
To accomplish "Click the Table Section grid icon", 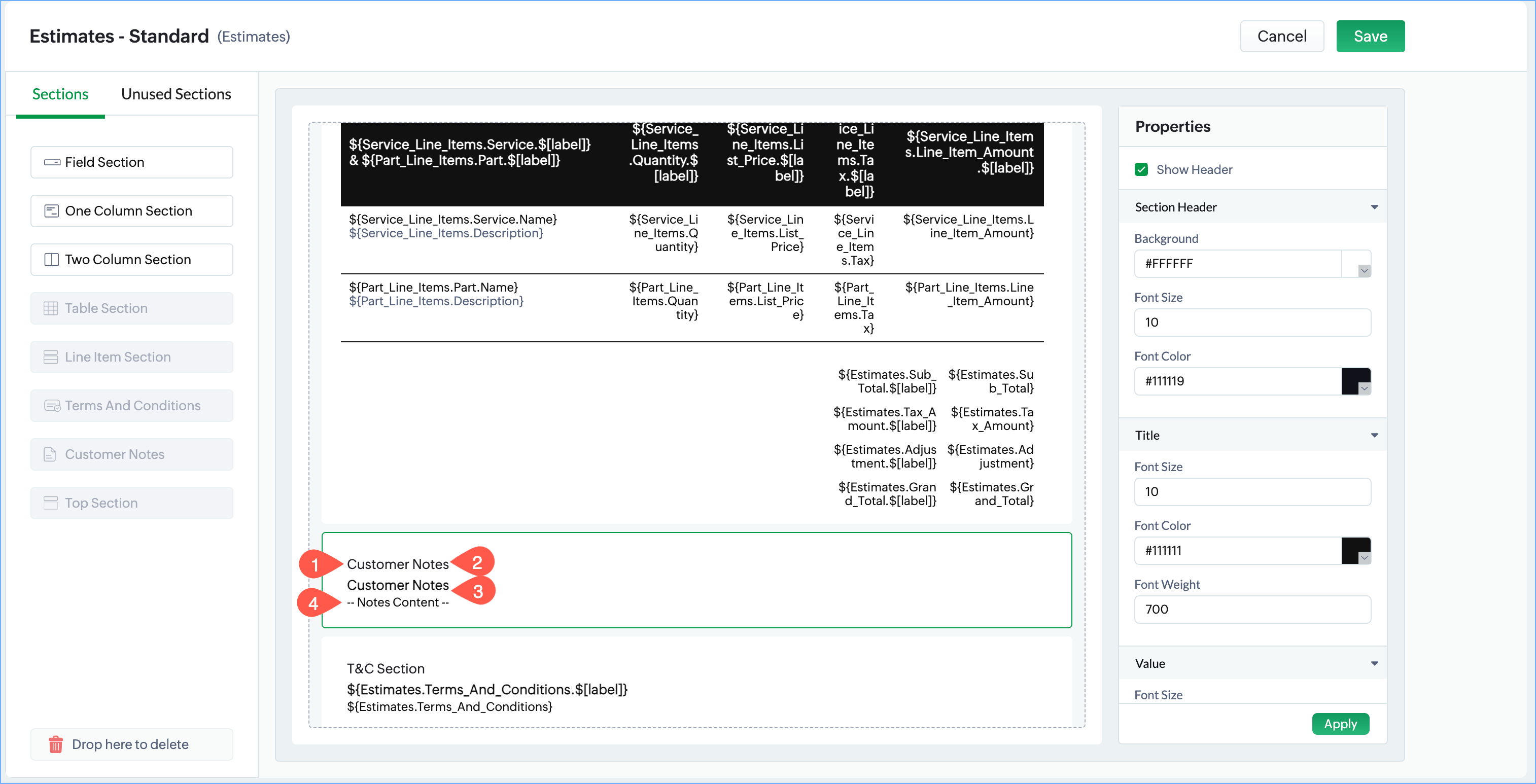I will pos(51,308).
